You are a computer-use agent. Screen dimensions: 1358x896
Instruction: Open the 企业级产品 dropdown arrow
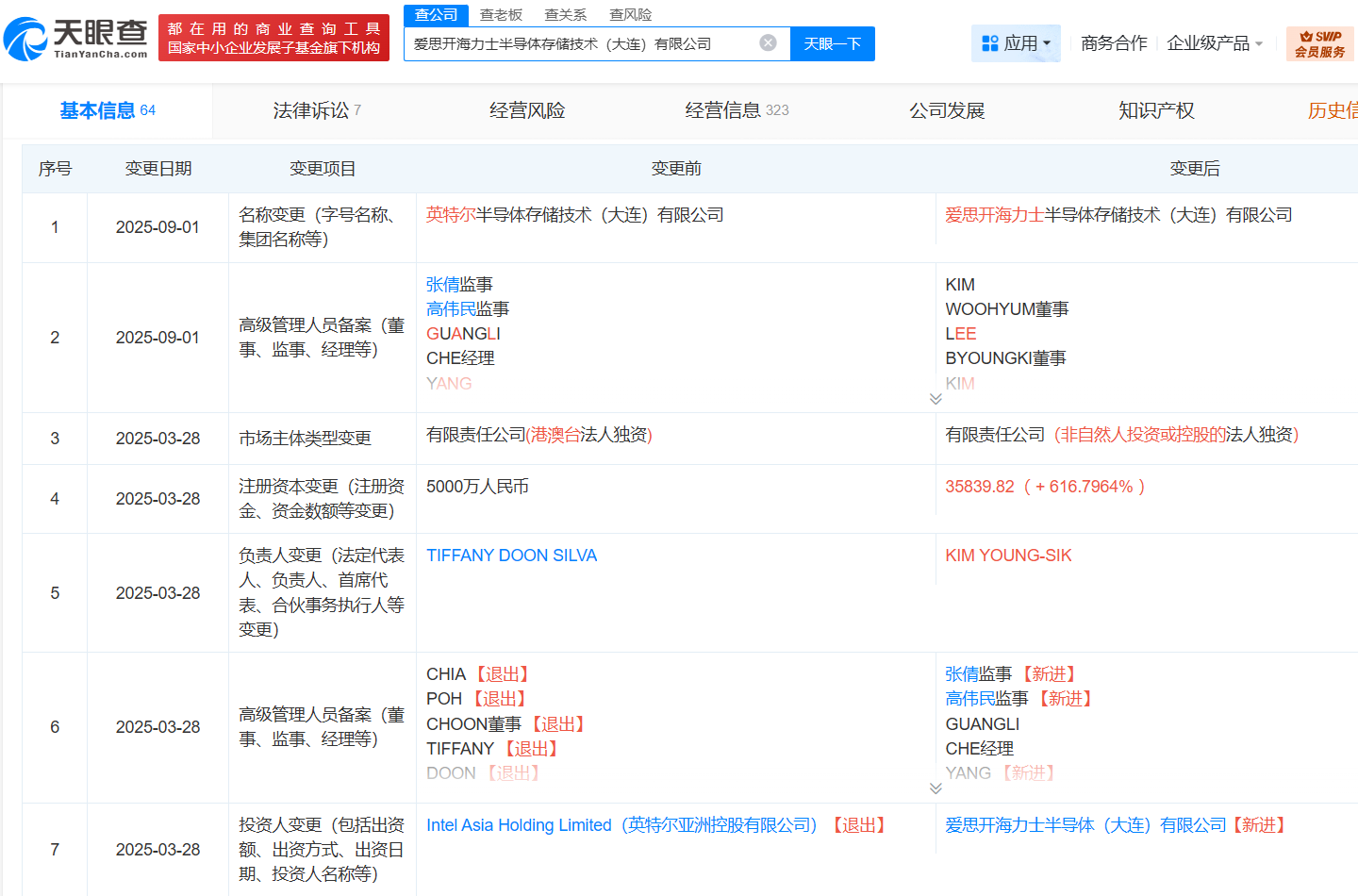pos(1258,43)
